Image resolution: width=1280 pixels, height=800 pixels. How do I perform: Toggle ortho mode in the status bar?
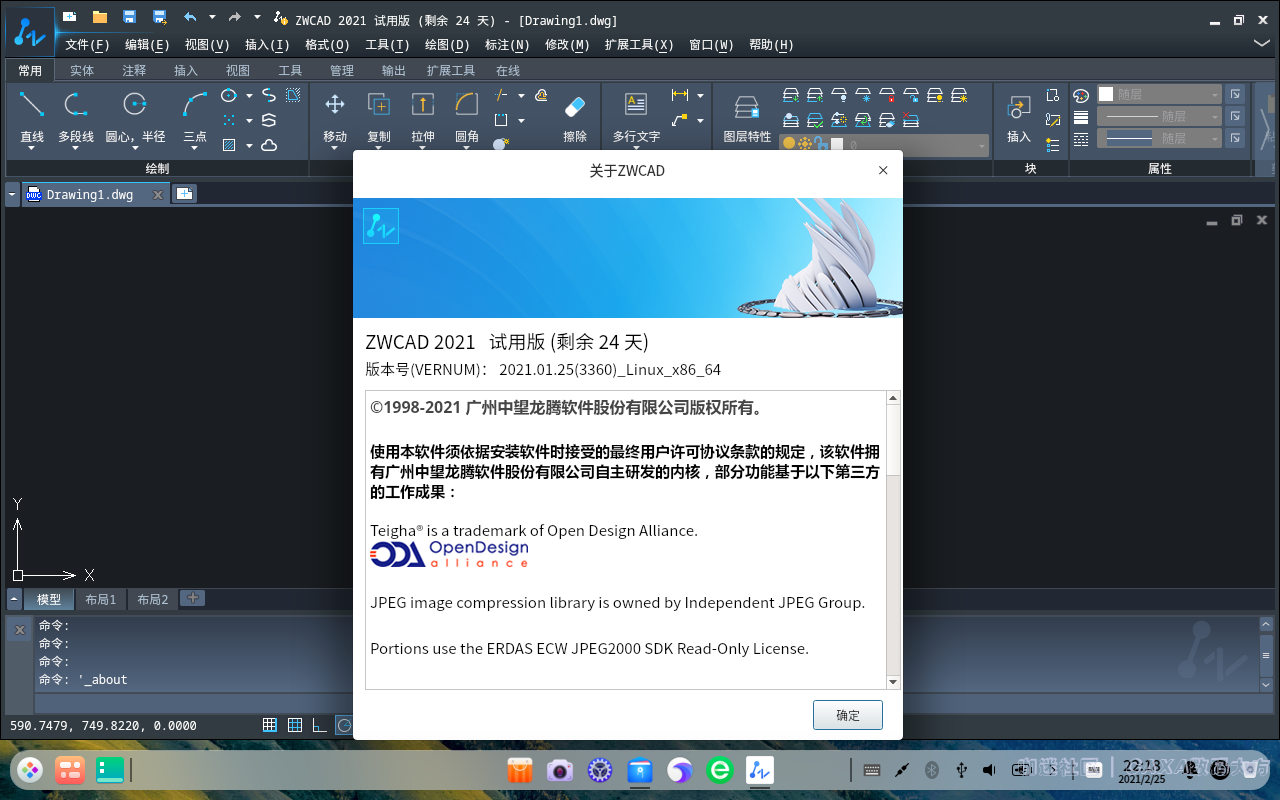click(x=319, y=725)
